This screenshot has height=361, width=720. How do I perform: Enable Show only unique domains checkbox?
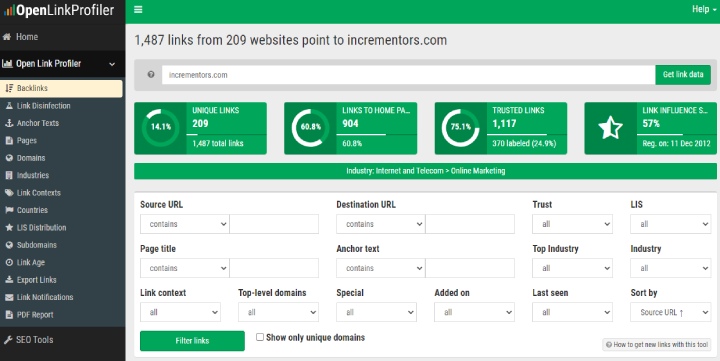(260, 337)
